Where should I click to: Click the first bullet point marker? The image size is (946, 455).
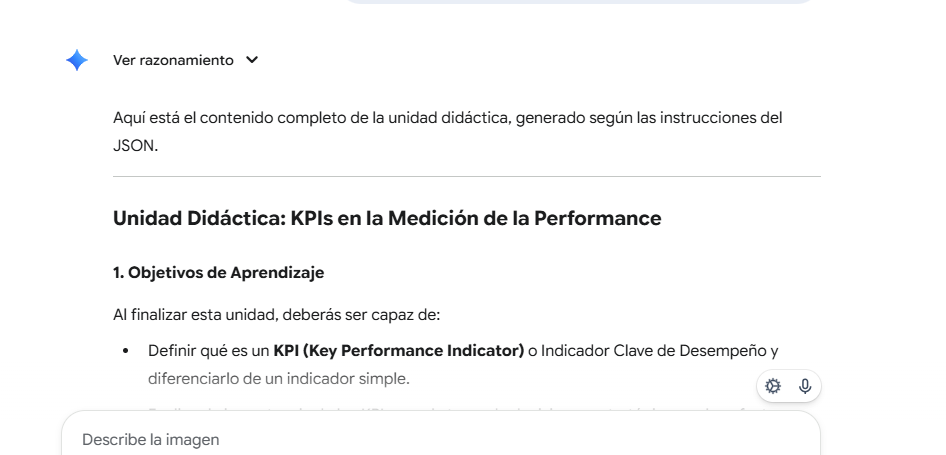[126, 352]
